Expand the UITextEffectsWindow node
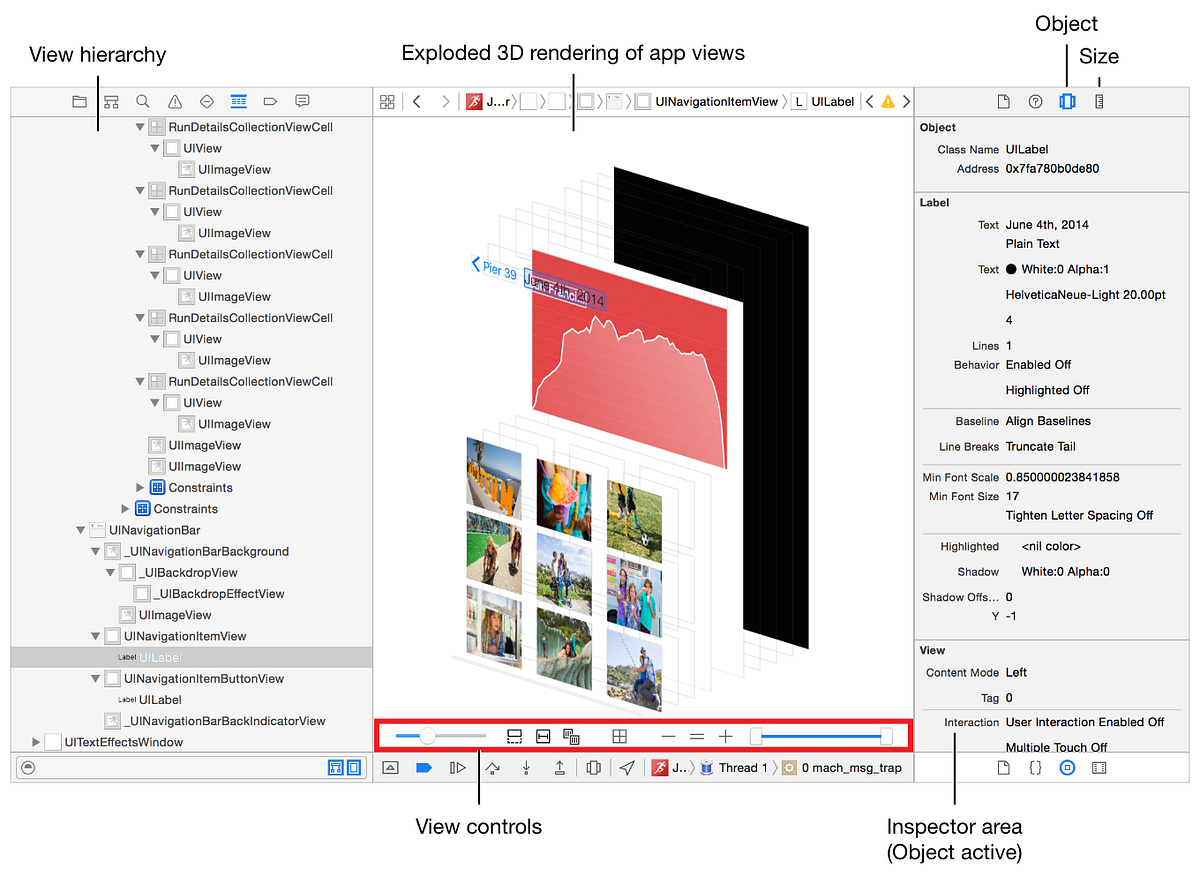The height and width of the screenshot is (875, 1200). [x=34, y=741]
